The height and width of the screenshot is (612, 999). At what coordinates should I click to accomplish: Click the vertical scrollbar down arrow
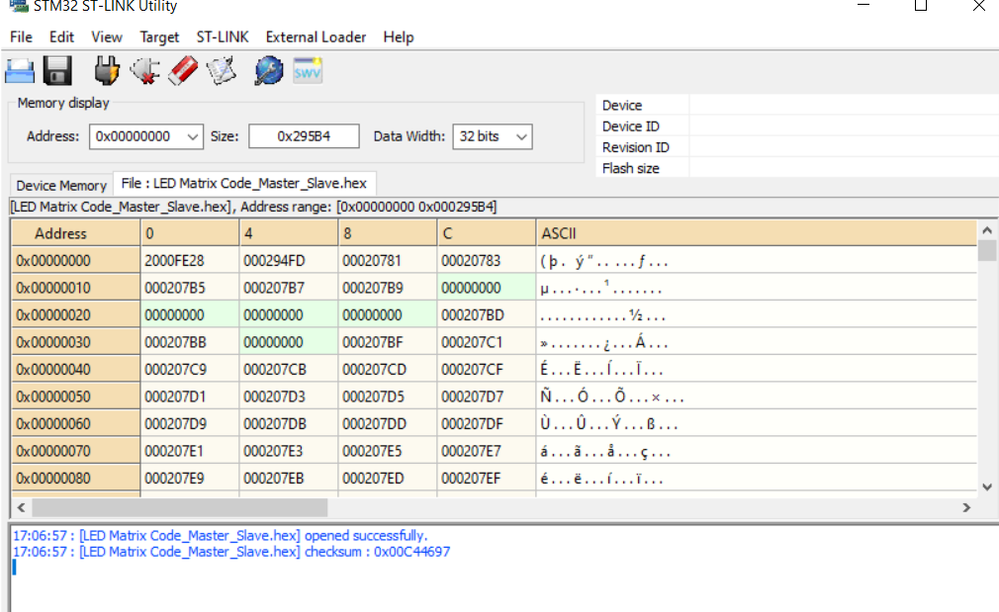pyautogui.click(x=987, y=487)
